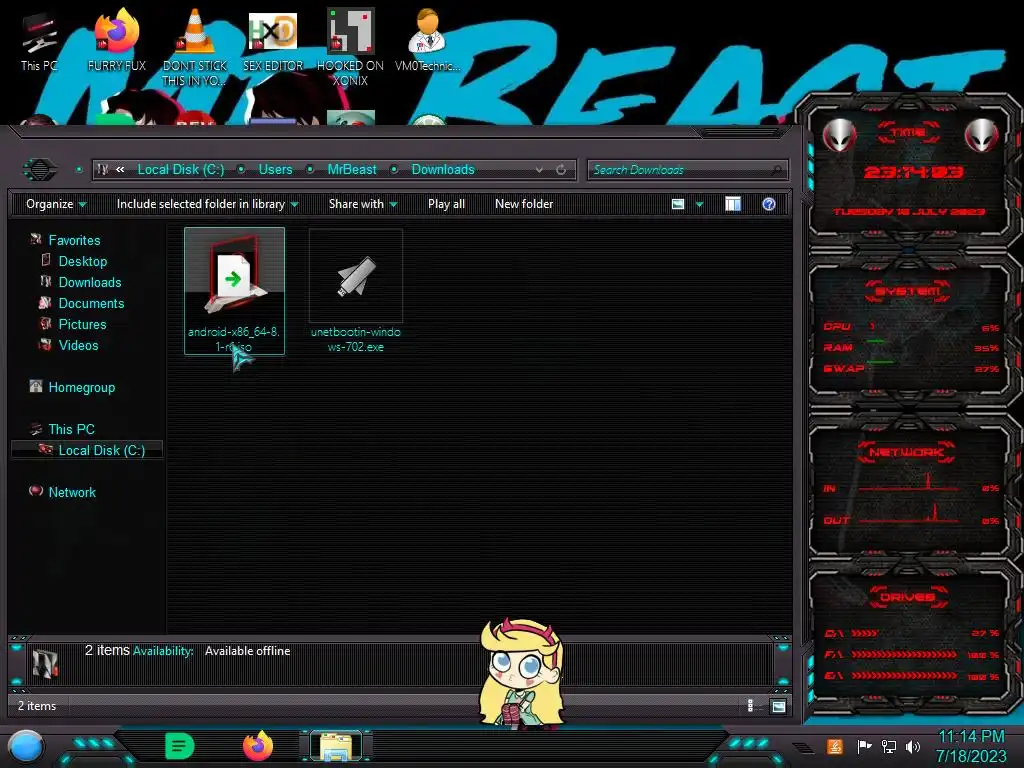Screen dimensions: 1024x768
Task: Click Available offline text in details pane
Action: point(248,651)
